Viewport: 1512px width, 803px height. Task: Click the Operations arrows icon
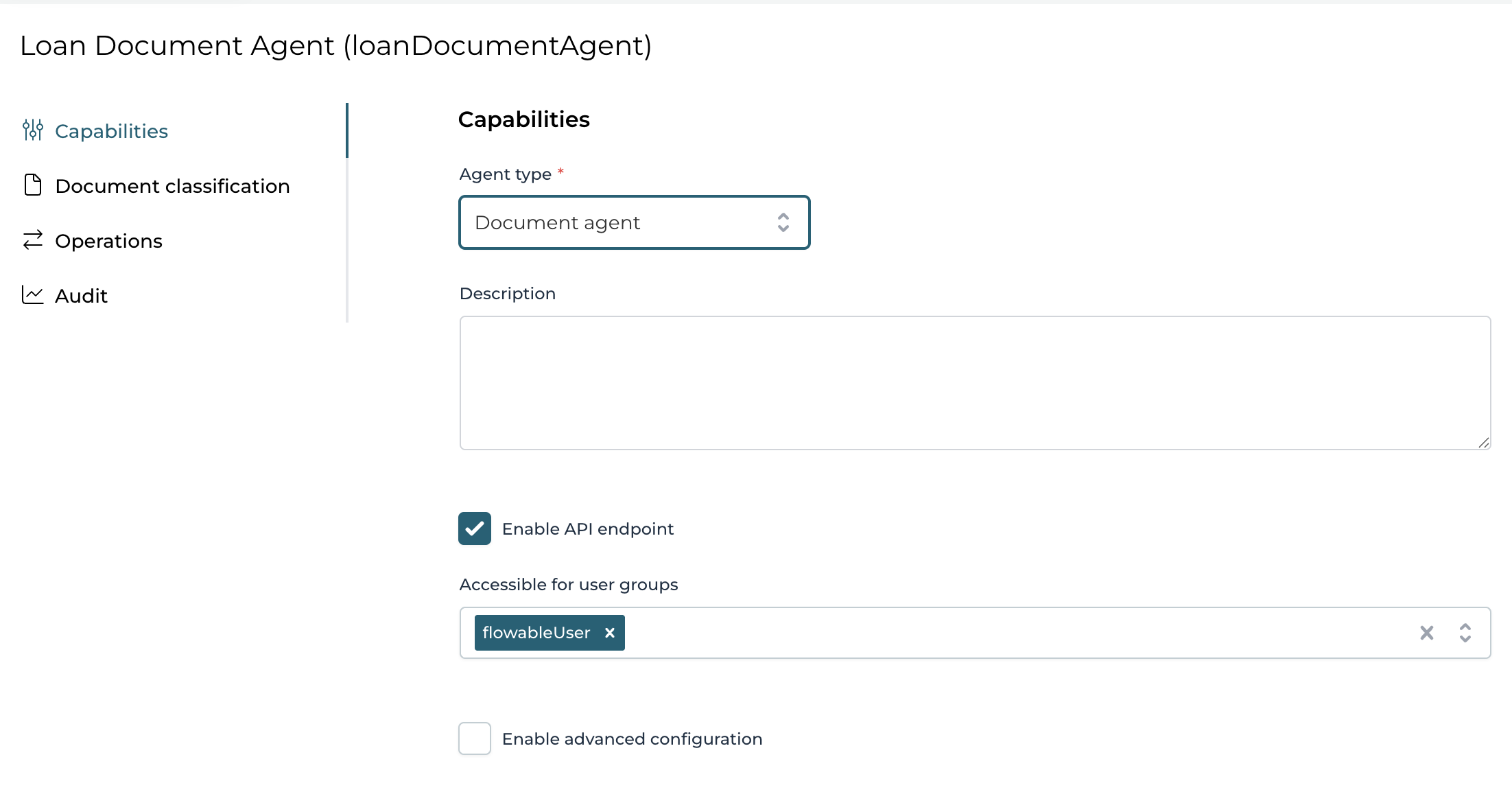click(32, 240)
